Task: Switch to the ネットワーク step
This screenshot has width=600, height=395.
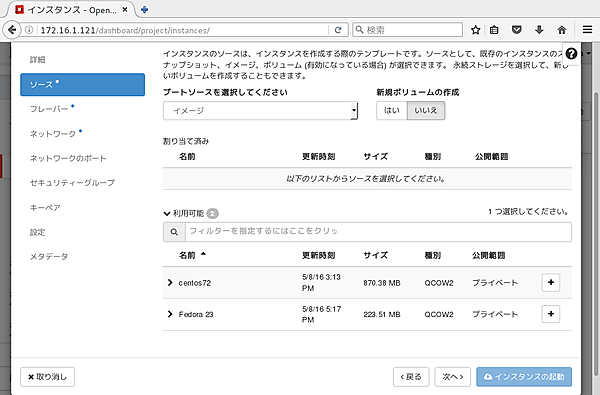Action: pos(53,134)
